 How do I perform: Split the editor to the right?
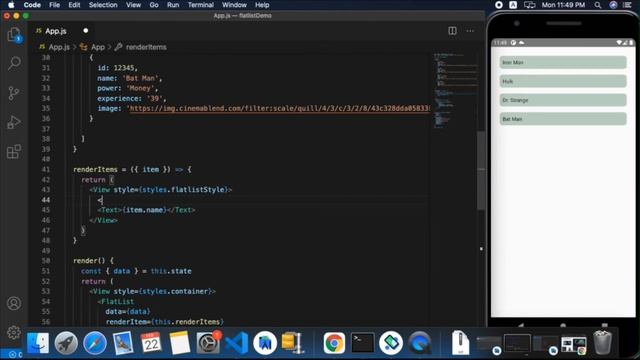(452, 31)
